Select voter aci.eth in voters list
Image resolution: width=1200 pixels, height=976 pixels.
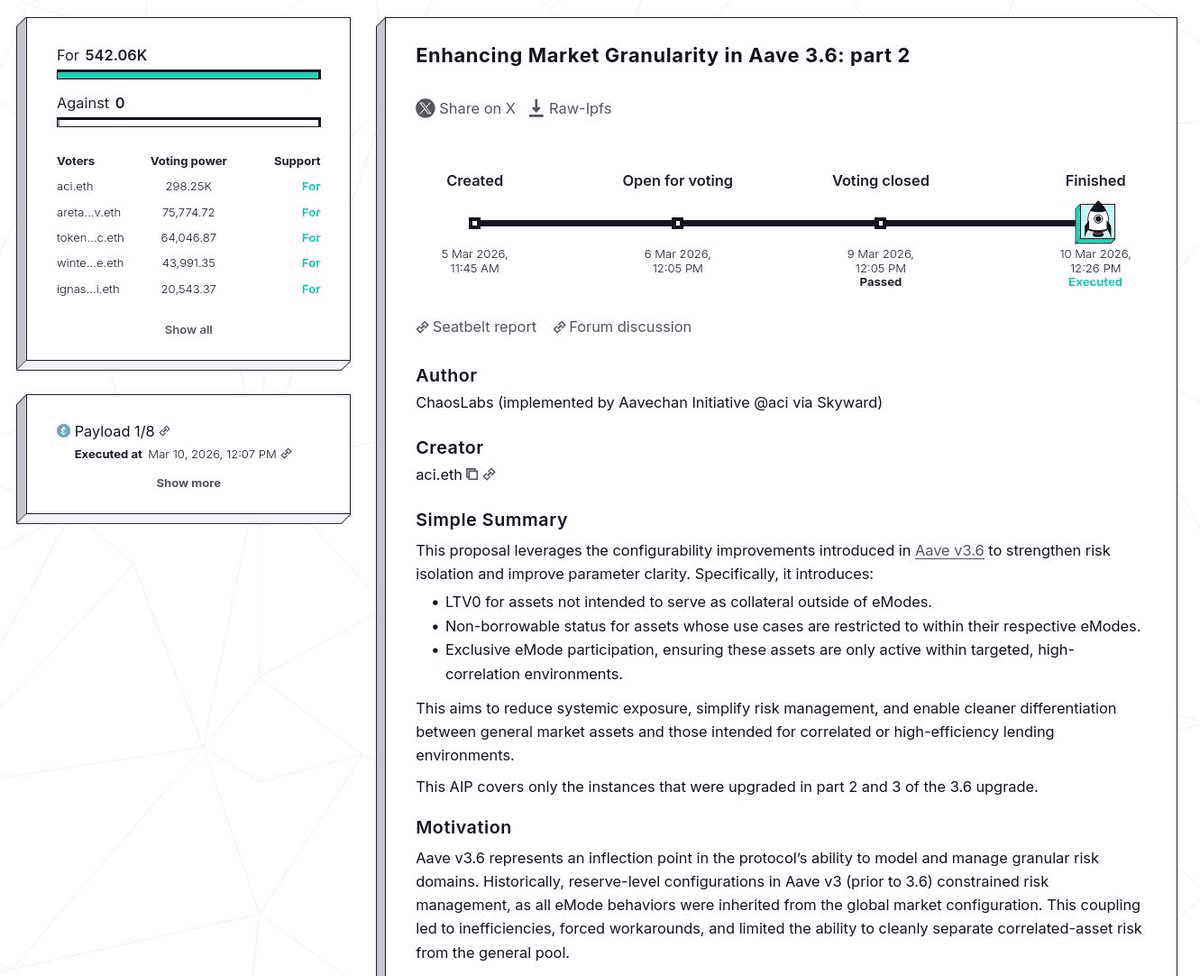(x=75, y=187)
